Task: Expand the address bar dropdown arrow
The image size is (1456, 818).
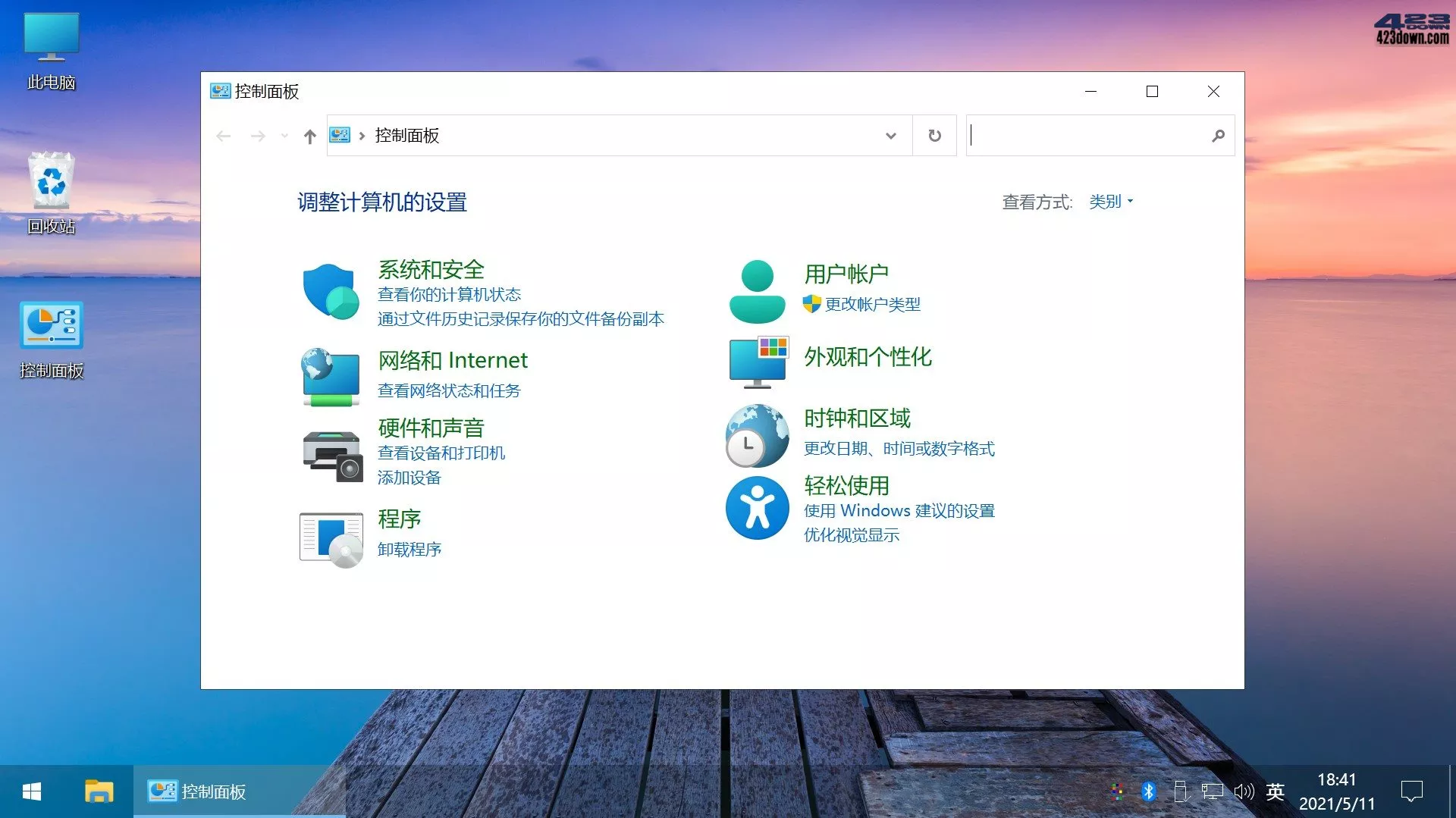Action: click(890, 135)
